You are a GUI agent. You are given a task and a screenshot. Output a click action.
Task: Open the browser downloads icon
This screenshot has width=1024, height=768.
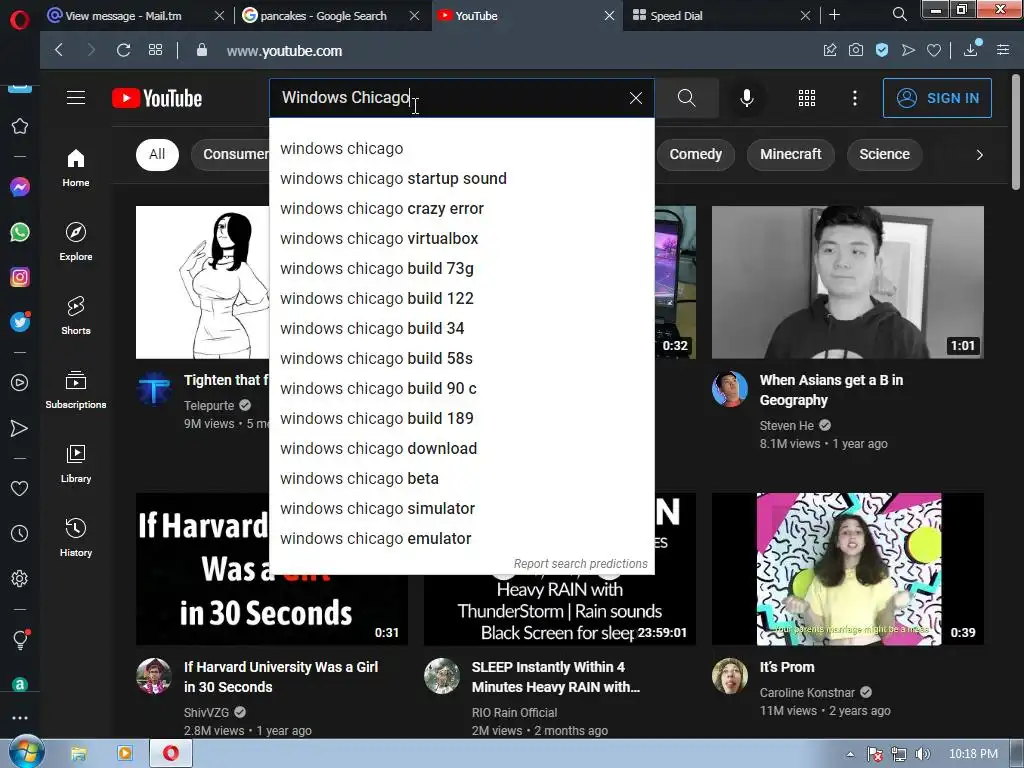[x=971, y=49]
